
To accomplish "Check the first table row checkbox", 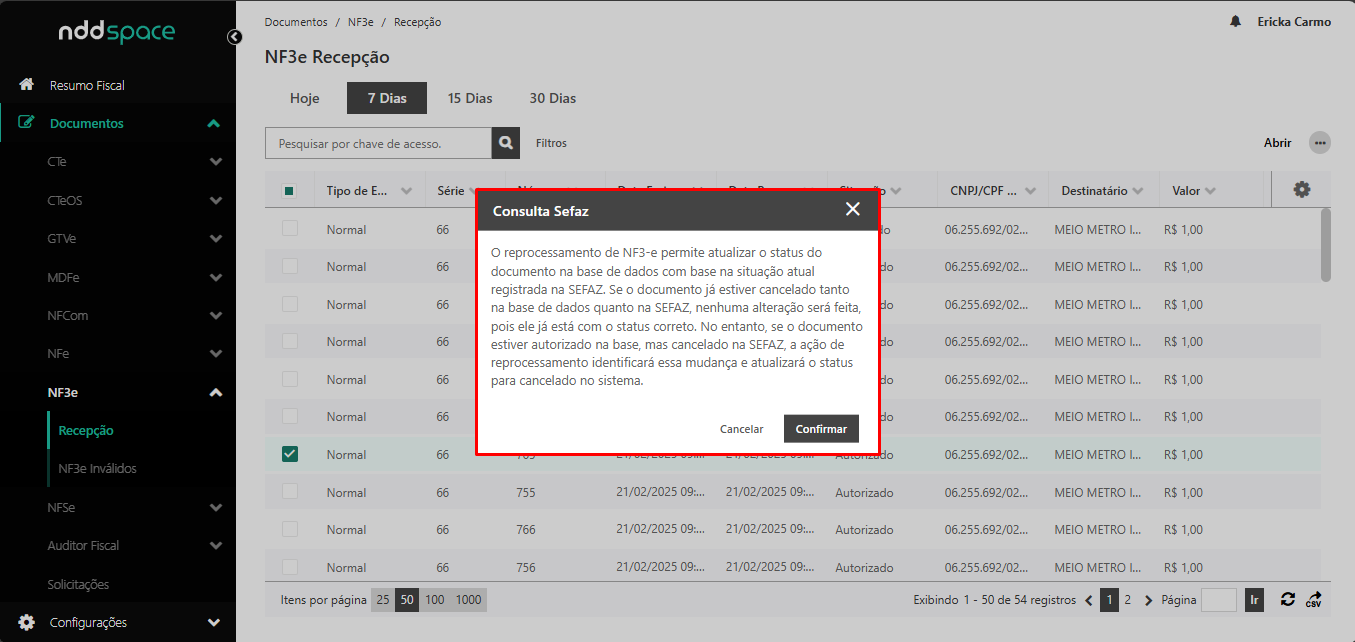I will pos(290,229).
